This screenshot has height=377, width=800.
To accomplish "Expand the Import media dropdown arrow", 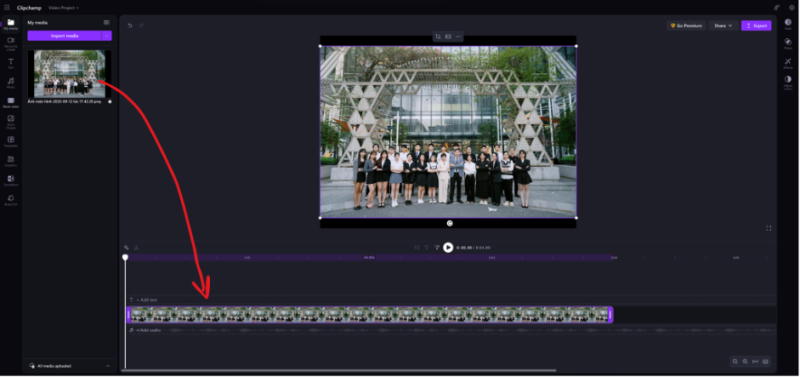I will pyautogui.click(x=107, y=36).
